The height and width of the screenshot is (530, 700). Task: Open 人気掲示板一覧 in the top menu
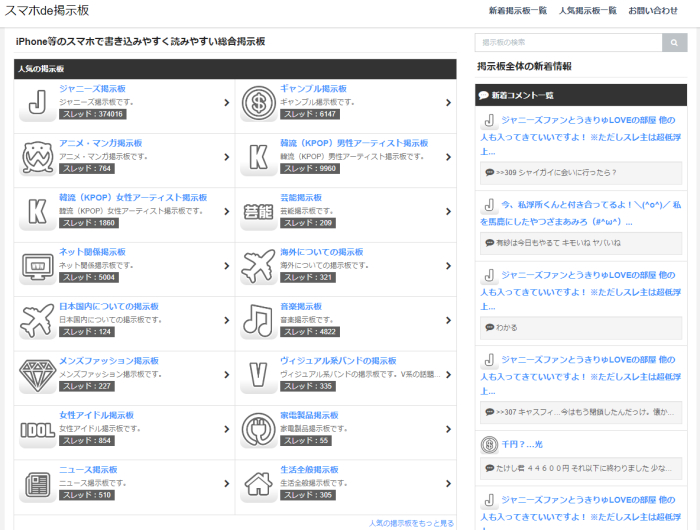point(587,11)
